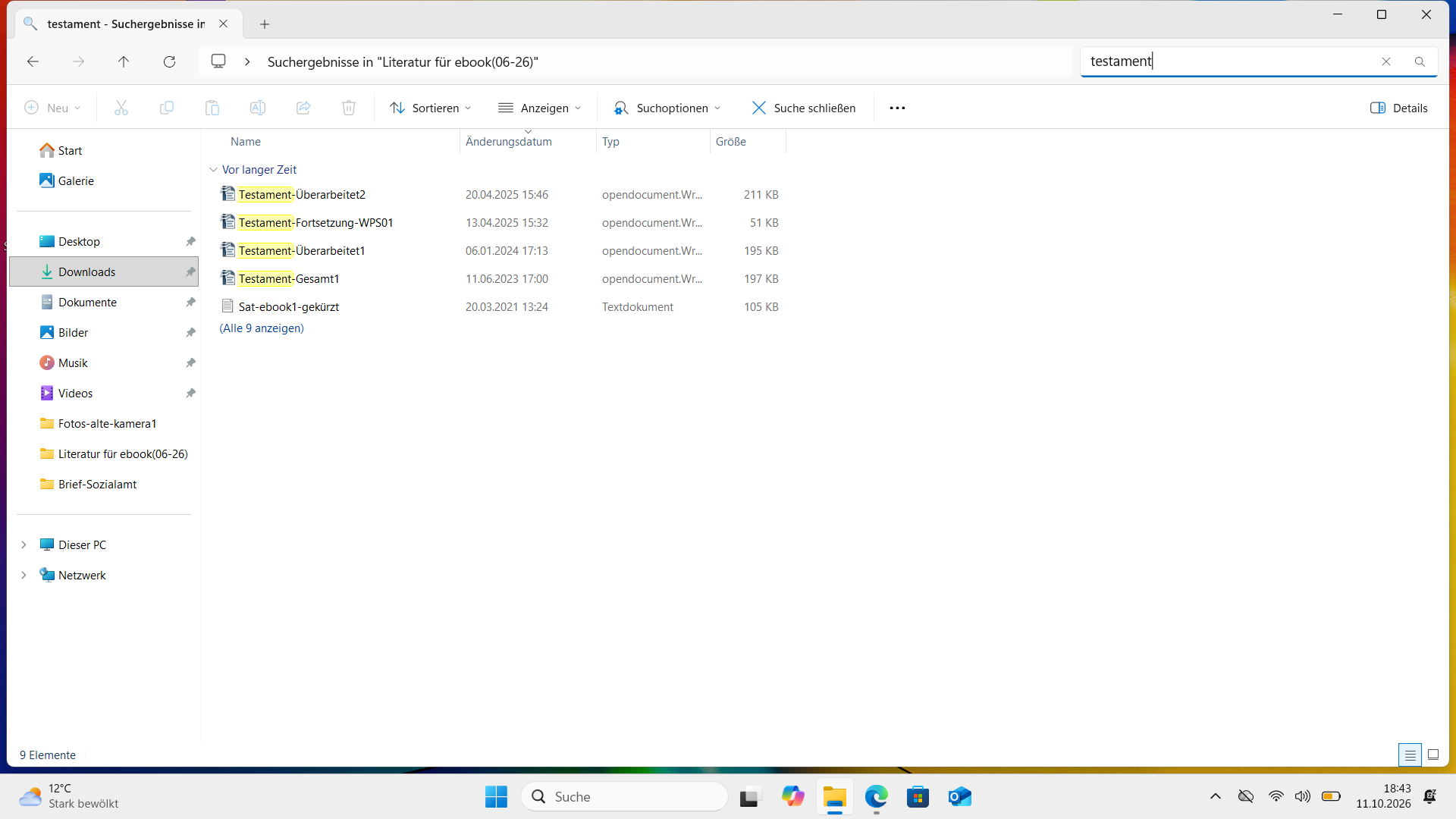This screenshot has height=819, width=1456.
Task: Click the breadcrumb chevron after PC icon
Action: click(x=247, y=61)
